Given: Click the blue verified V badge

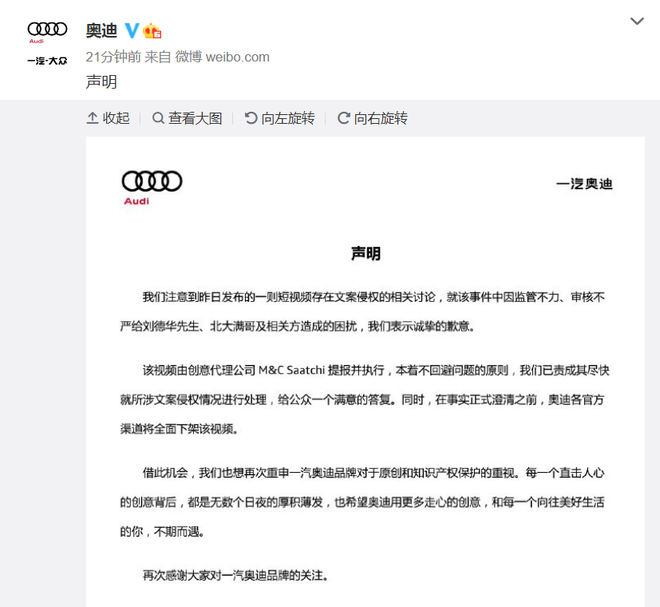Looking at the screenshot, I should [131, 31].
